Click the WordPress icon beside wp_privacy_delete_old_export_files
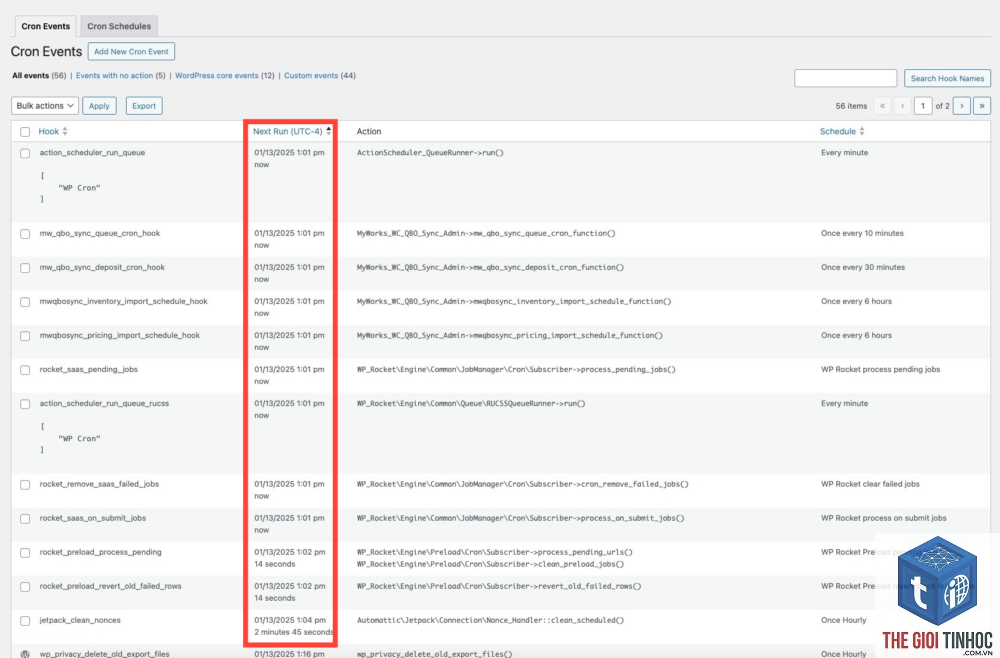 pyautogui.click(x=25, y=654)
